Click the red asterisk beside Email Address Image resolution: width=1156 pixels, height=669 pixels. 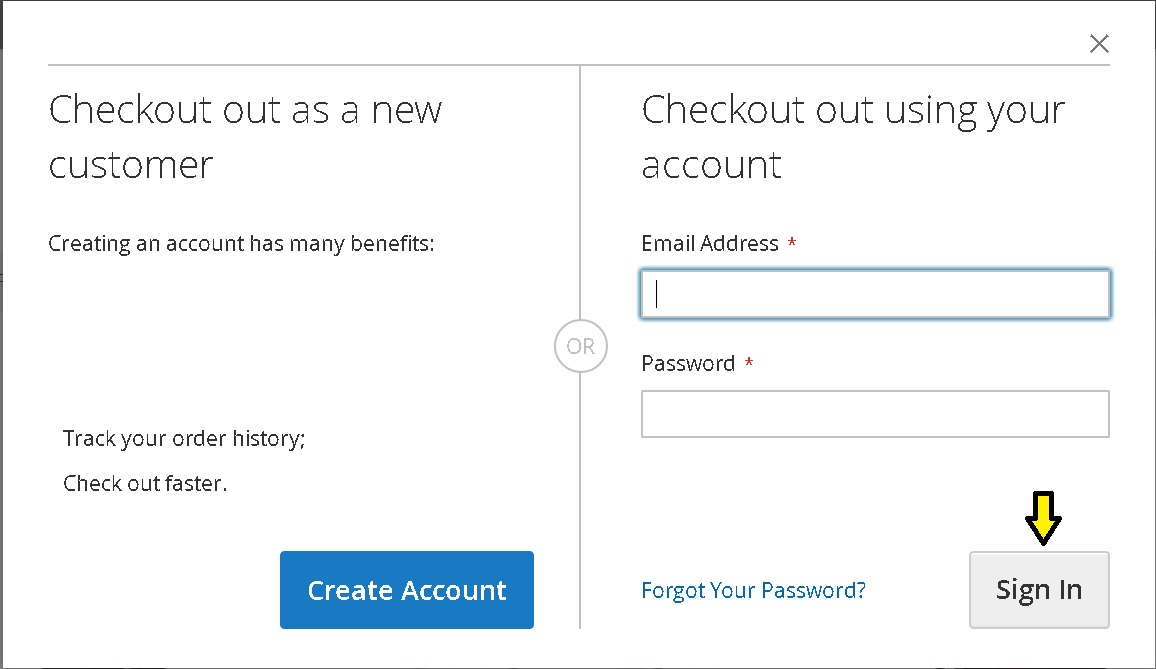791,243
